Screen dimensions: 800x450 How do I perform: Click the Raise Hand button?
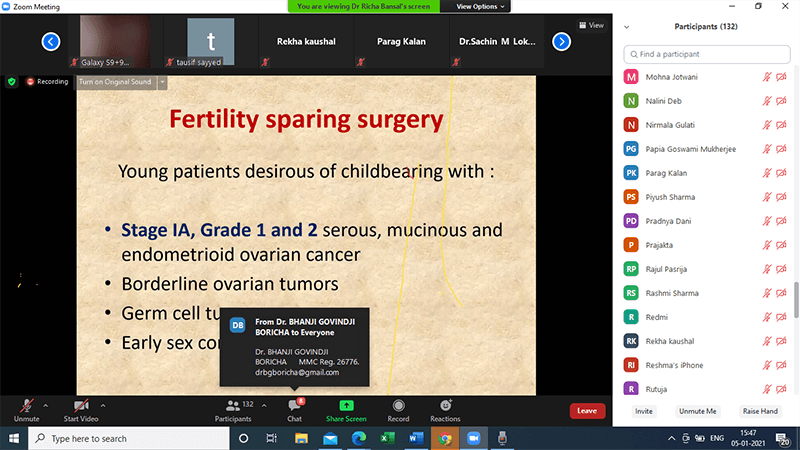click(x=759, y=411)
